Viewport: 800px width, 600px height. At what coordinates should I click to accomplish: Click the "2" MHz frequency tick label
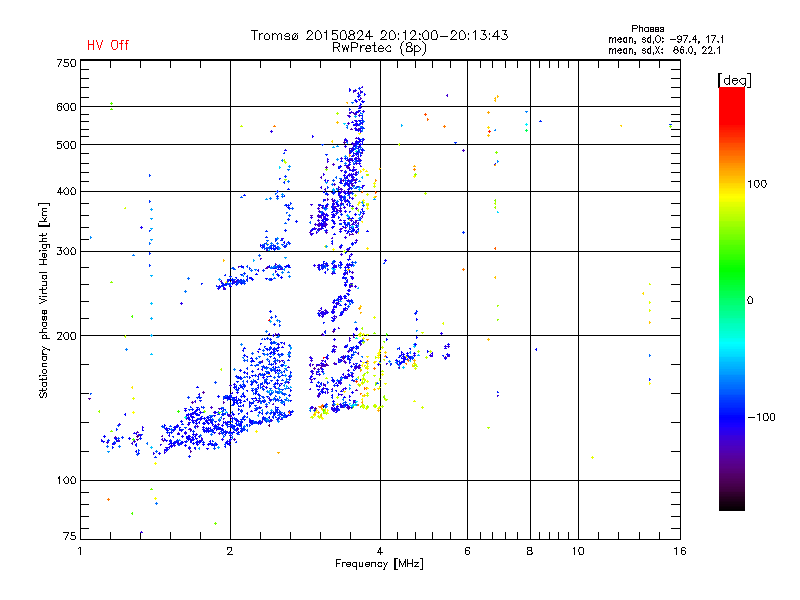[x=230, y=551]
